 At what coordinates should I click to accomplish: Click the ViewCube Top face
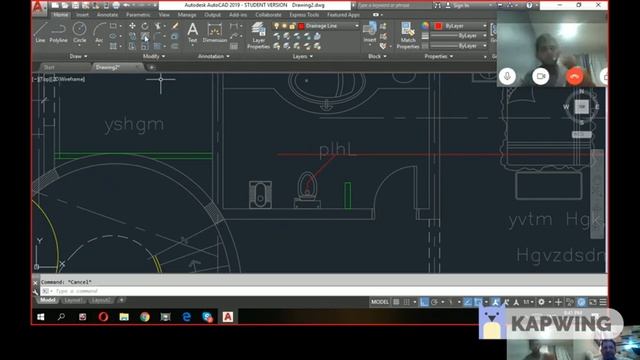[x=582, y=107]
